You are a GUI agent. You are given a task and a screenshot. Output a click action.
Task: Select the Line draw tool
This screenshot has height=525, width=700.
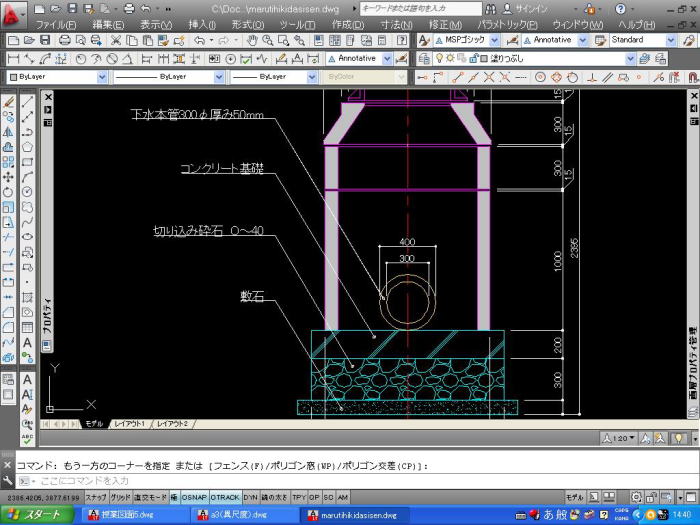point(27,102)
